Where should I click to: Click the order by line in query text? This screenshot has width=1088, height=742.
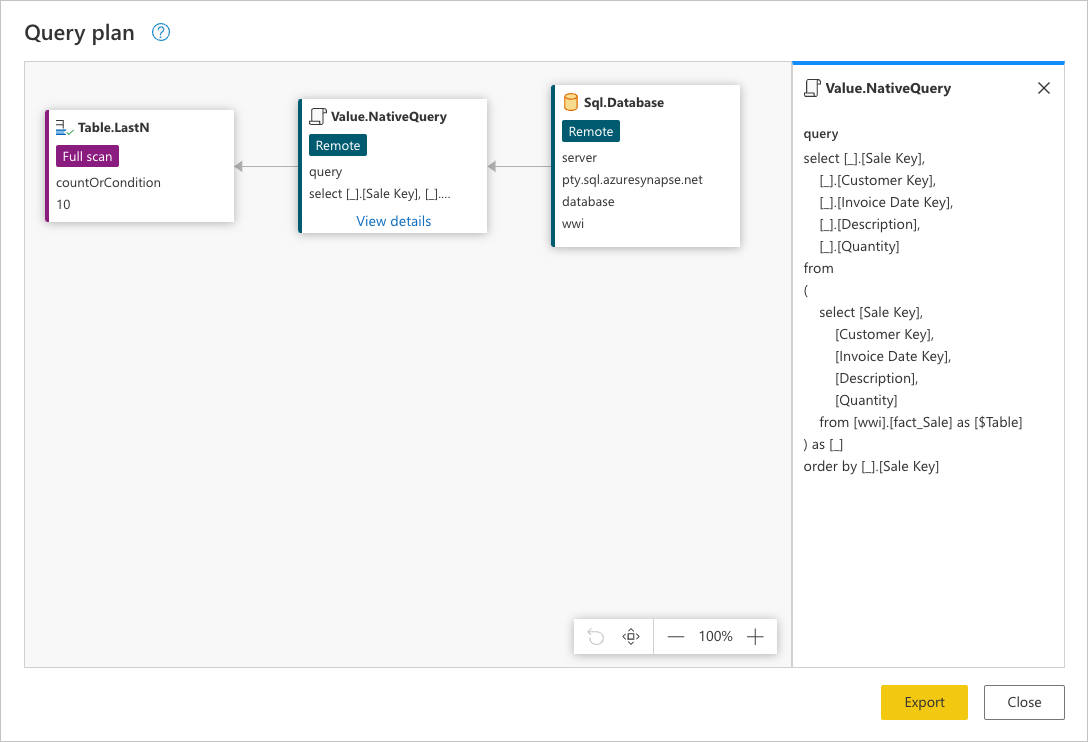pyautogui.click(x=871, y=466)
